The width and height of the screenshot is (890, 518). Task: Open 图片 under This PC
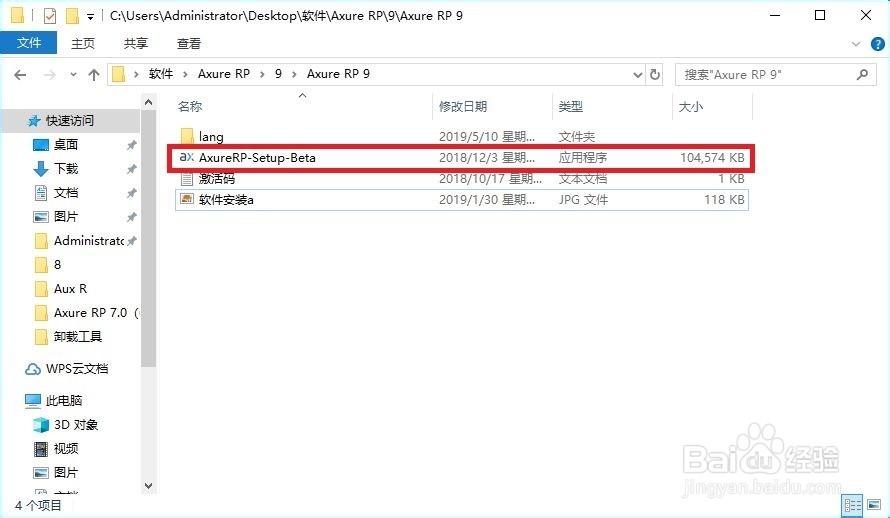[x=66, y=473]
